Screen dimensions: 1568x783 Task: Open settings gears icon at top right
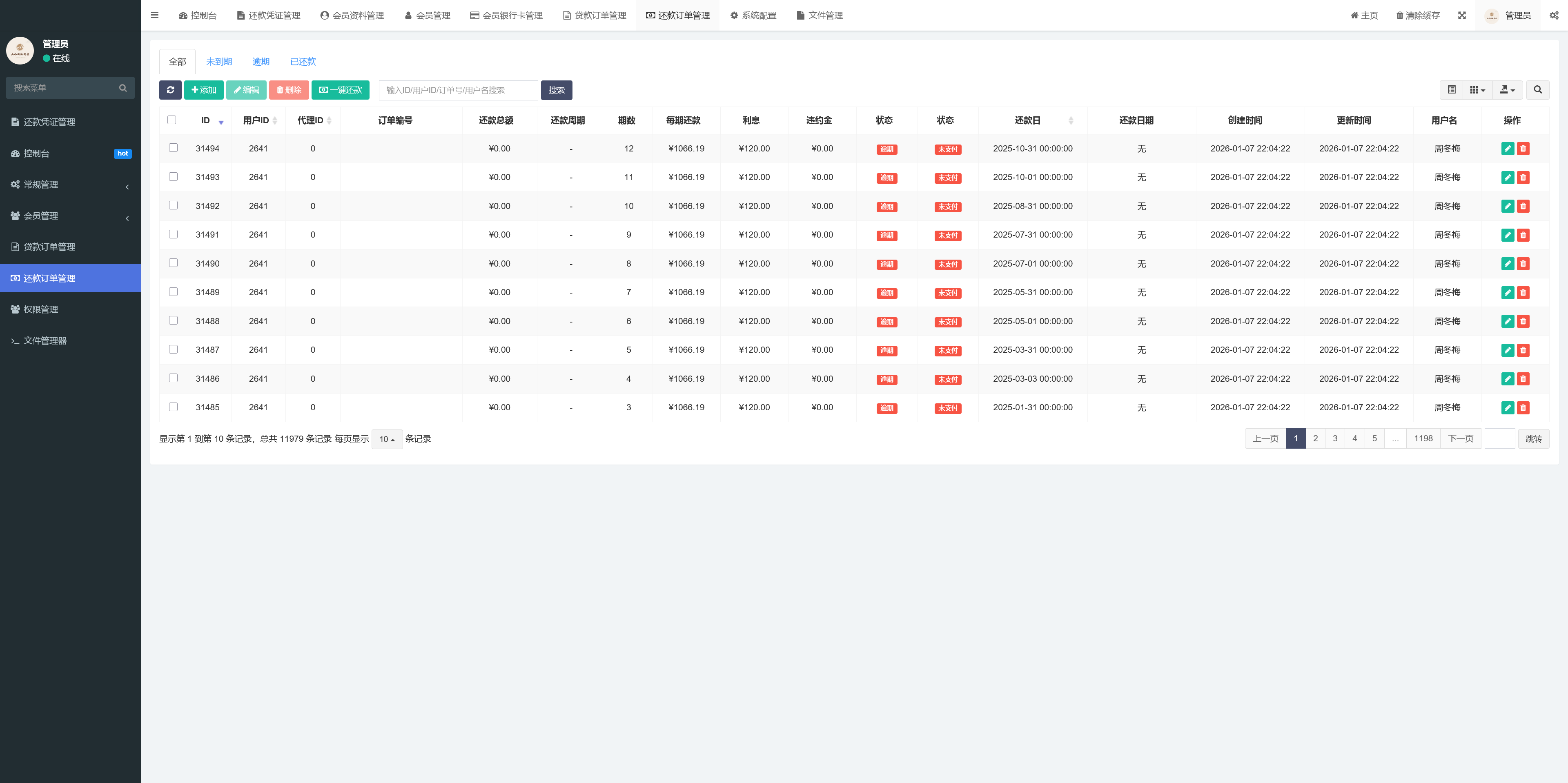pyautogui.click(x=1553, y=15)
